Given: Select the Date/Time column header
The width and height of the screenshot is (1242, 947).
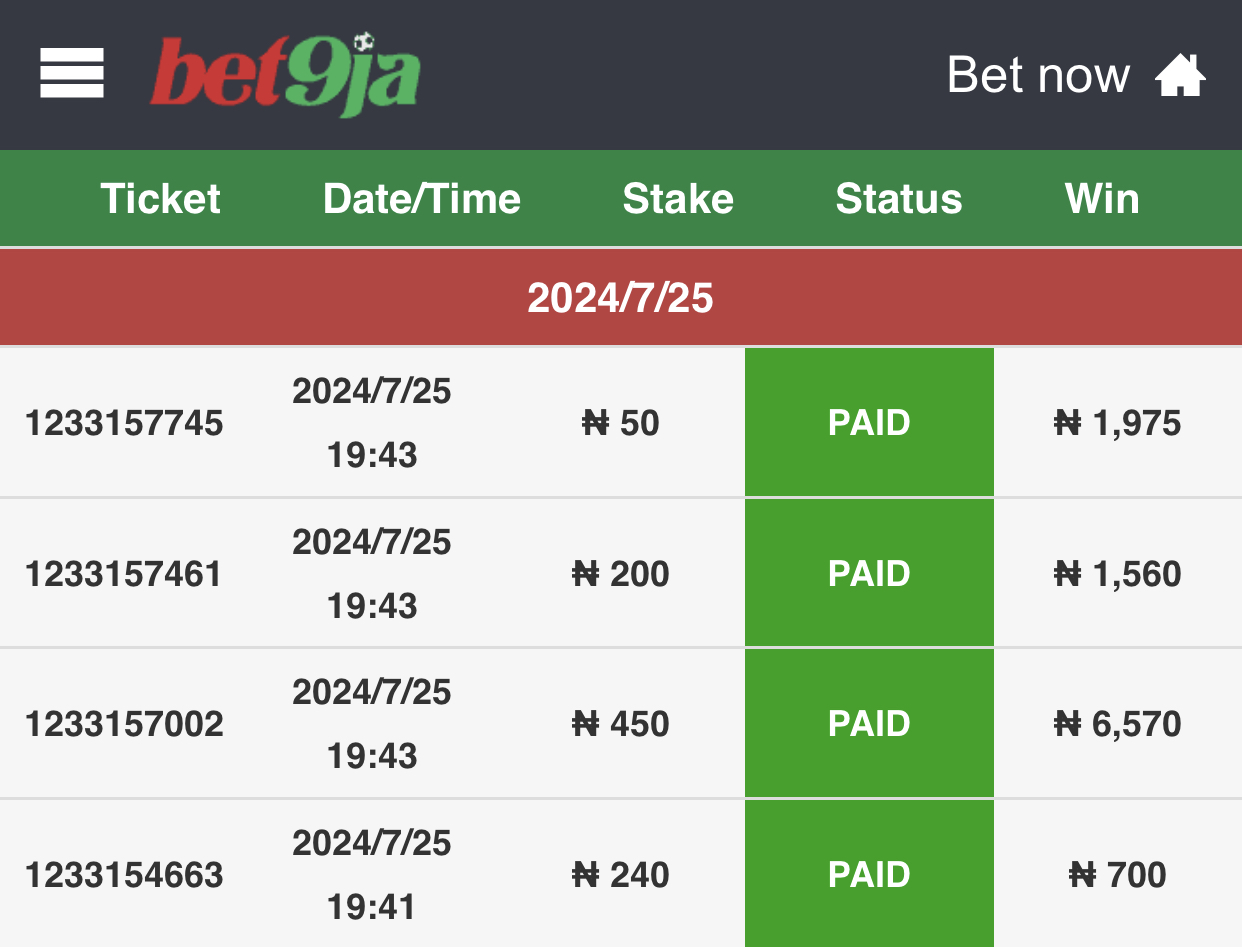Looking at the screenshot, I should [422, 198].
